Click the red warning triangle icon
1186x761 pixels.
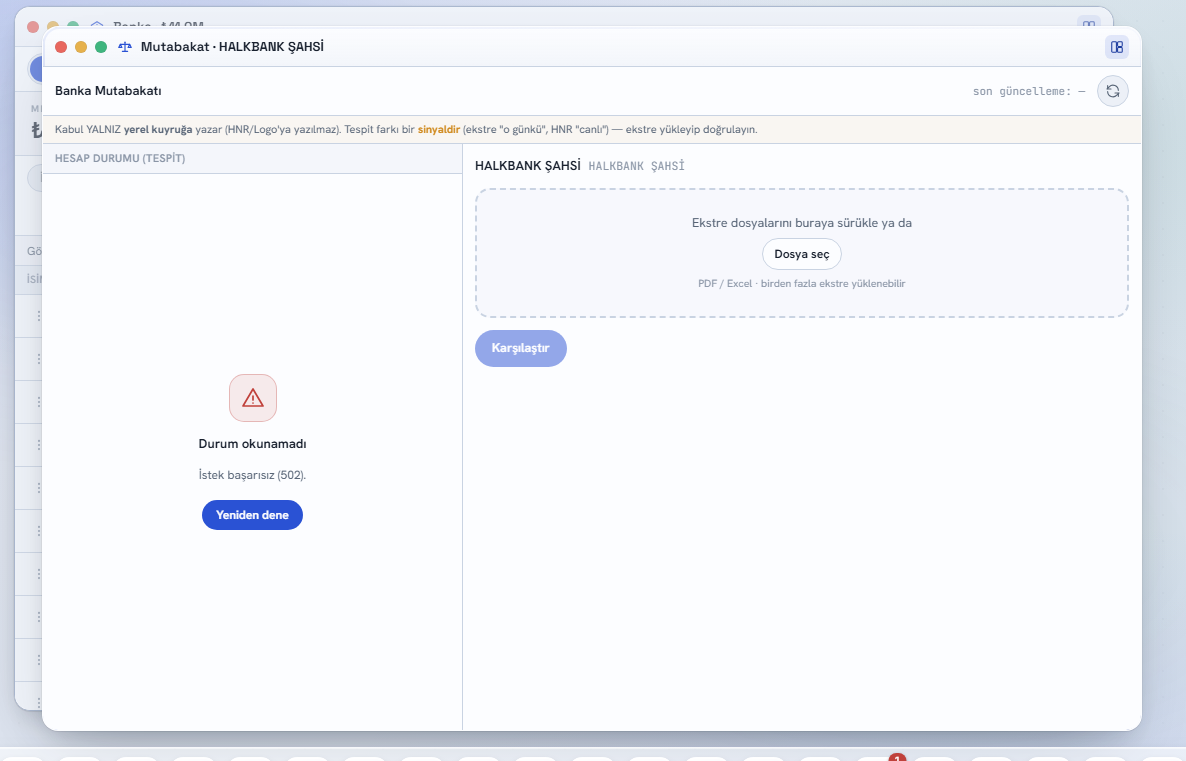click(253, 398)
